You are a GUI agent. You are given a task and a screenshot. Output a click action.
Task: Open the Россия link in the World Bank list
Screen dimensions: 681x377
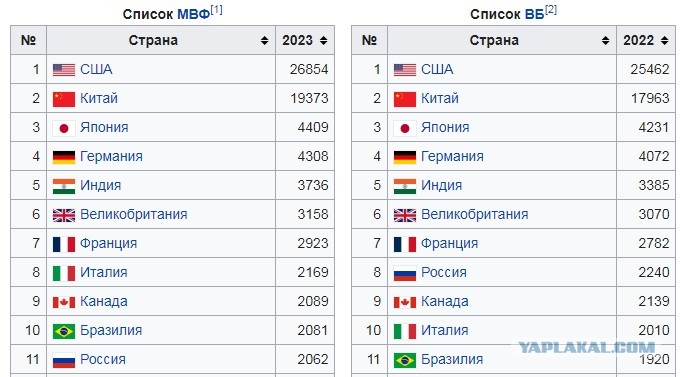point(444,272)
